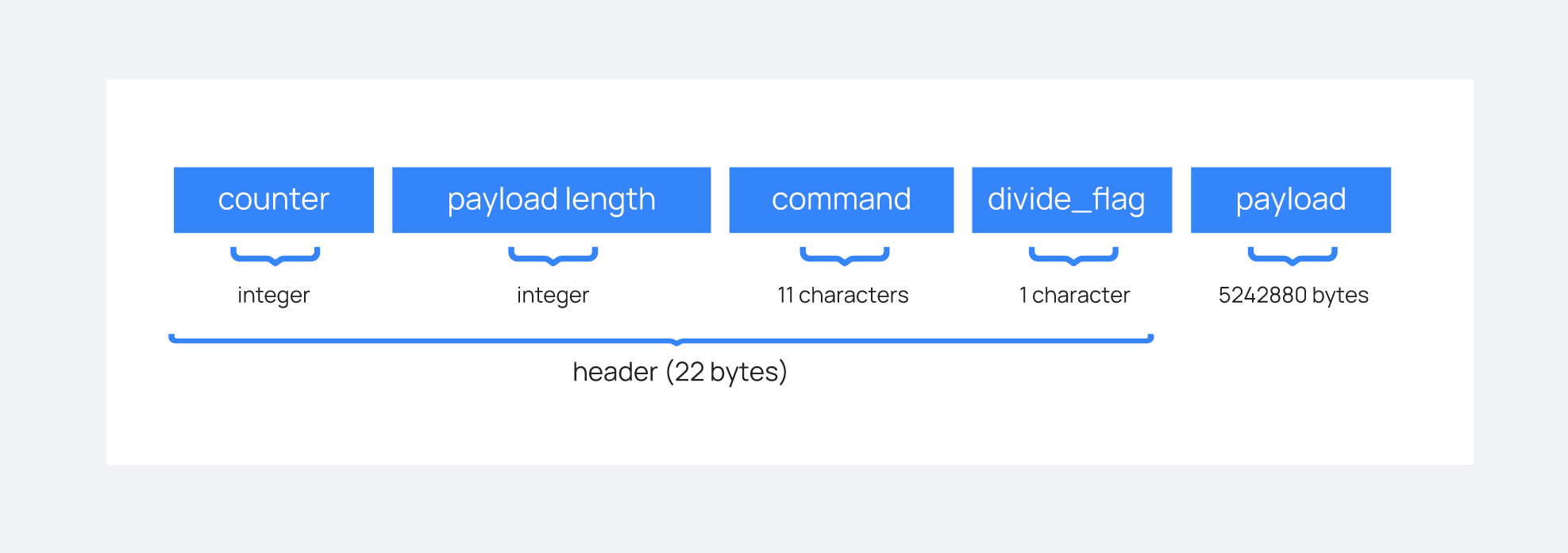Image resolution: width=1568 pixels, height=553 pixels.
Task: Select the brace under the command box
Action: 844,256
